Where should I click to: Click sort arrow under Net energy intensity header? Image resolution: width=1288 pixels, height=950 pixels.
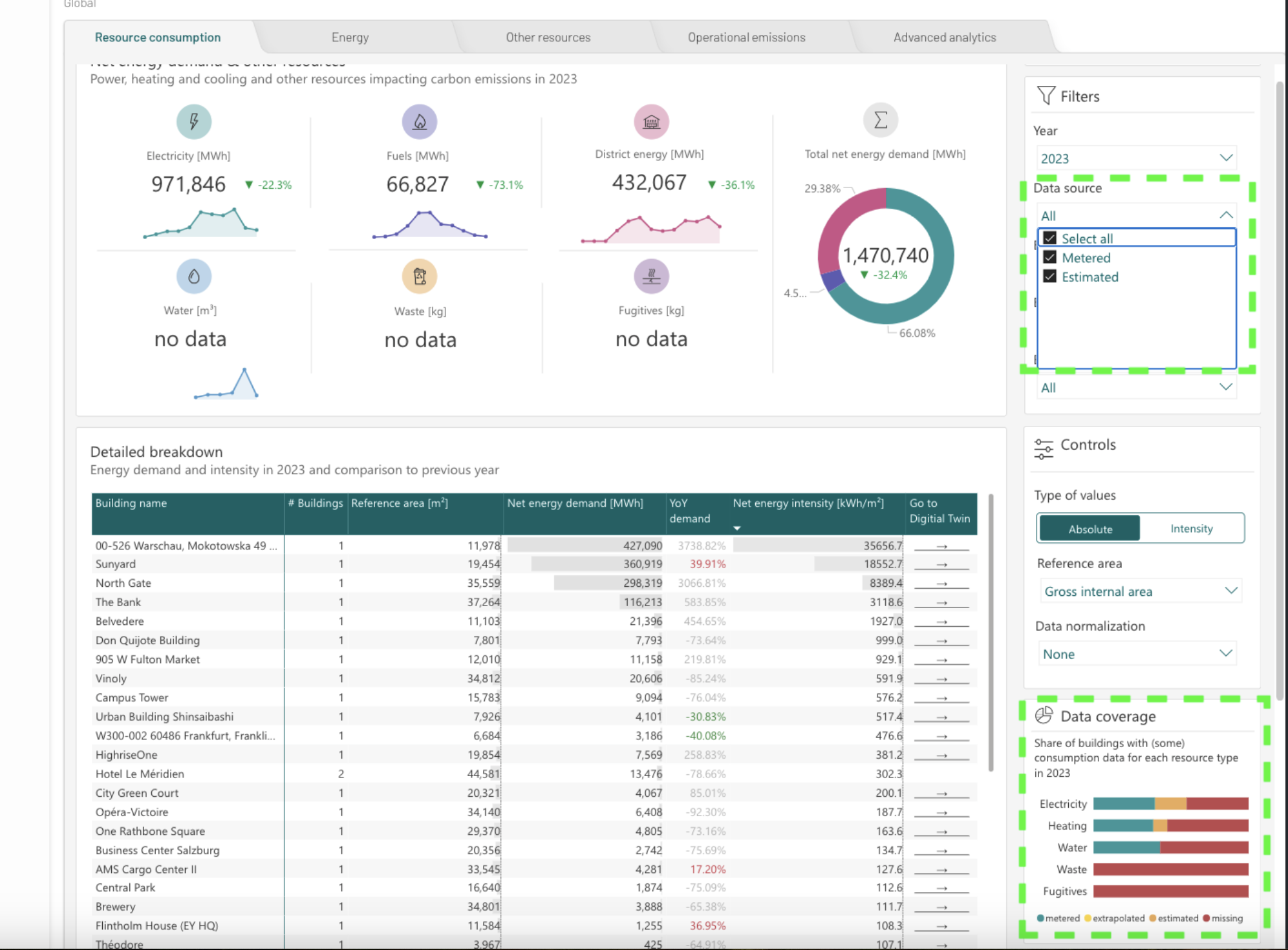click(737, 528)
